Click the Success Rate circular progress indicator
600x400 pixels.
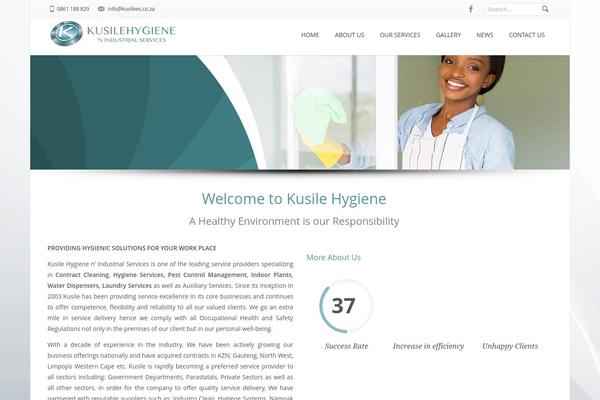pos(346,306)
